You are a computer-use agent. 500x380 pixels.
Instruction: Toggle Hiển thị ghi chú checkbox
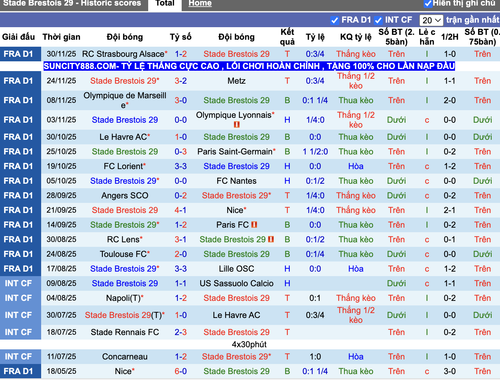tap(428, 4)
